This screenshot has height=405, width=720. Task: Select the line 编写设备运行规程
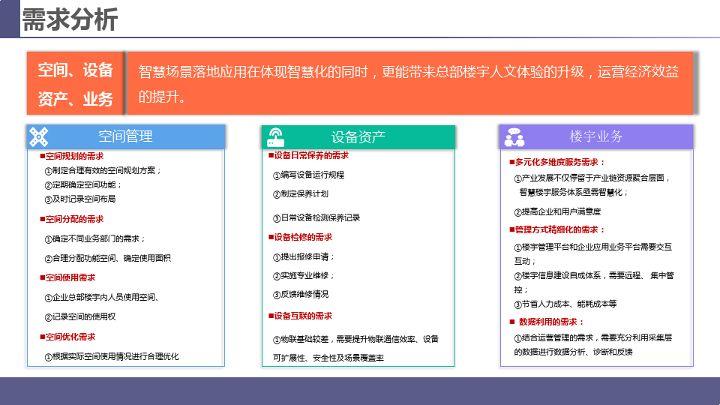pos(309,175)
